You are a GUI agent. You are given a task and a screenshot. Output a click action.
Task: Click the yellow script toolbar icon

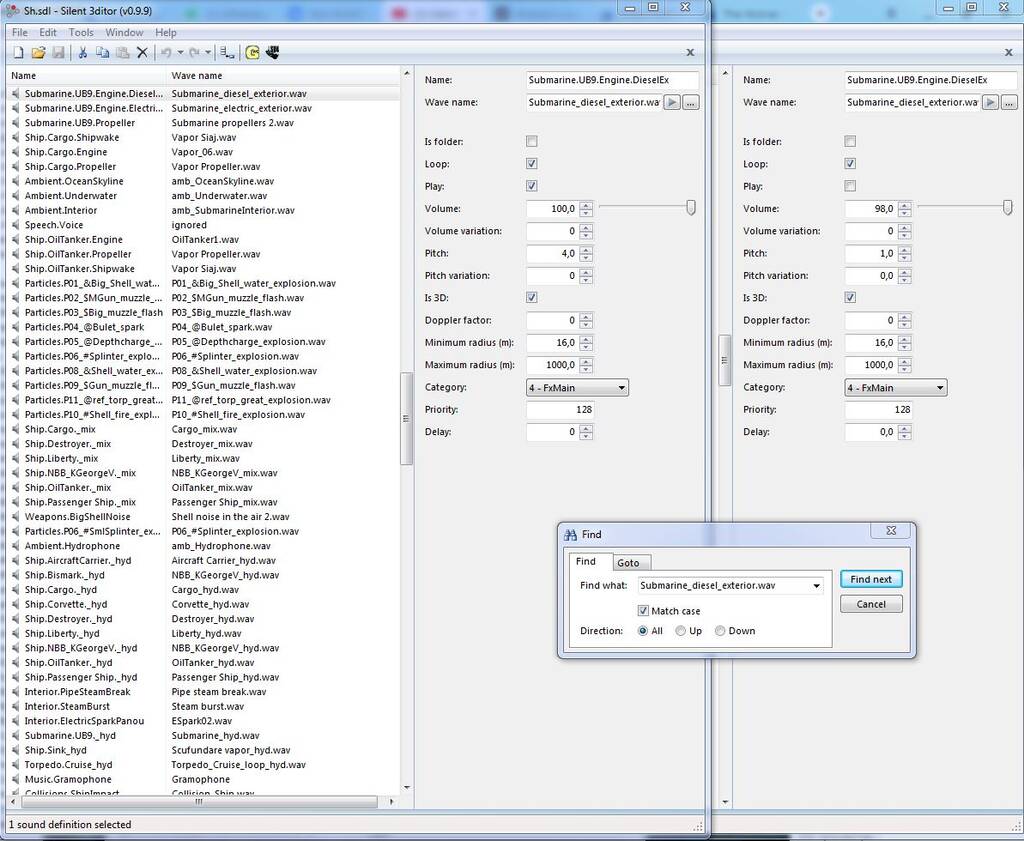pyautogui.click(x=252, y=53)
